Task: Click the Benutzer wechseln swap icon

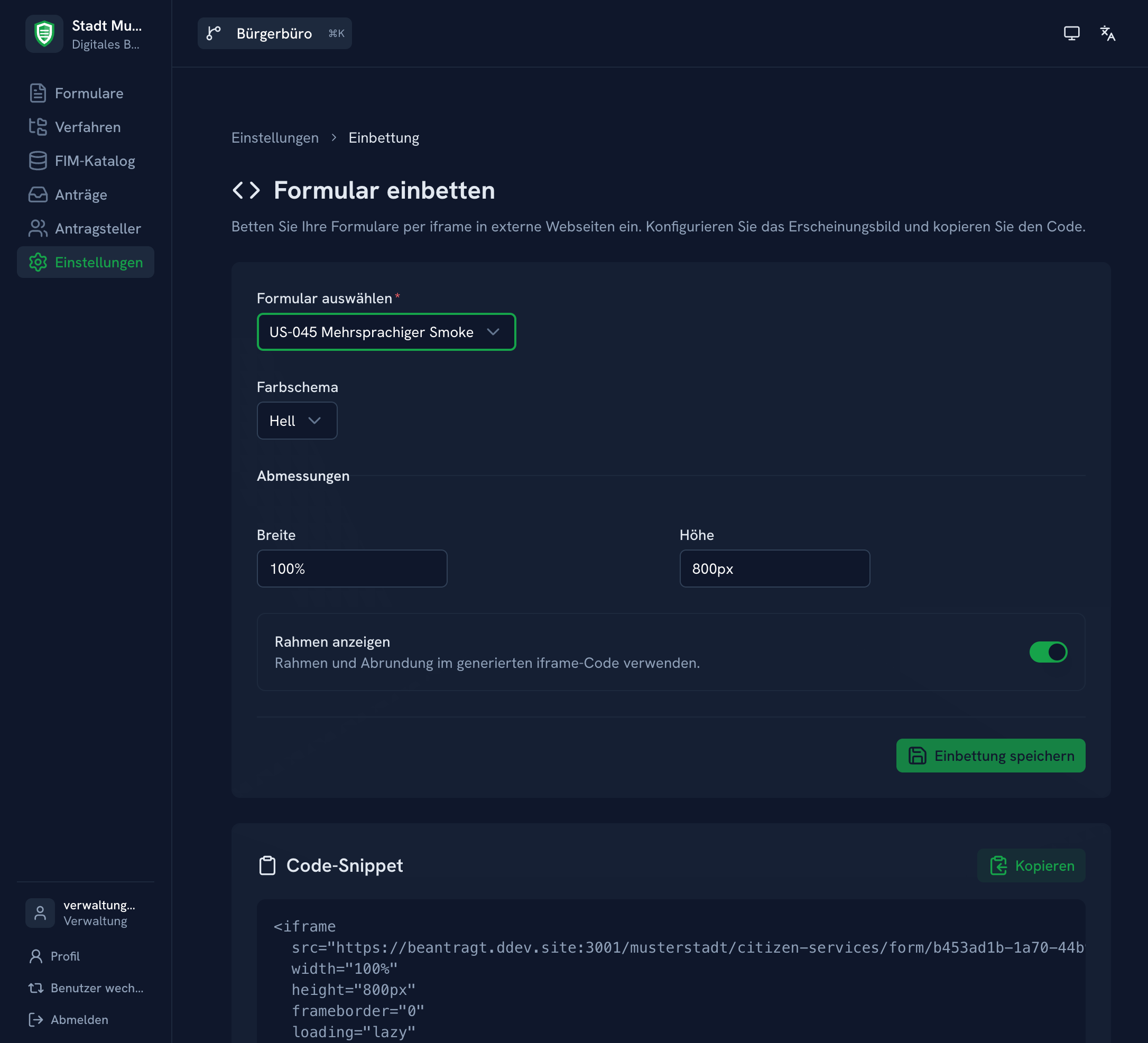Action: (36, 988)
